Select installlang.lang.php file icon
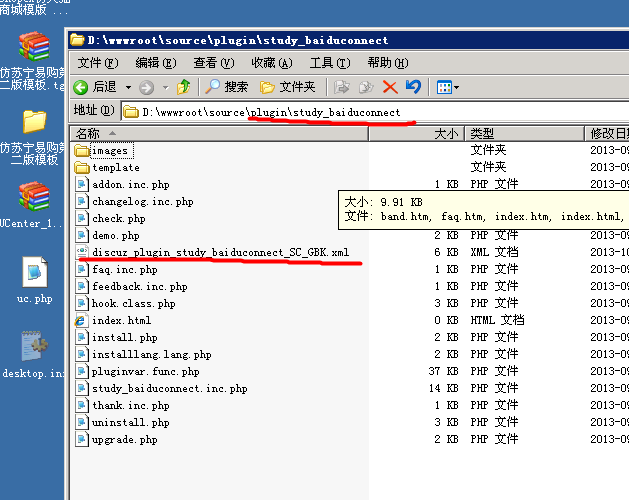The width and height of the screenshot is (629, 500). (82, 354)
